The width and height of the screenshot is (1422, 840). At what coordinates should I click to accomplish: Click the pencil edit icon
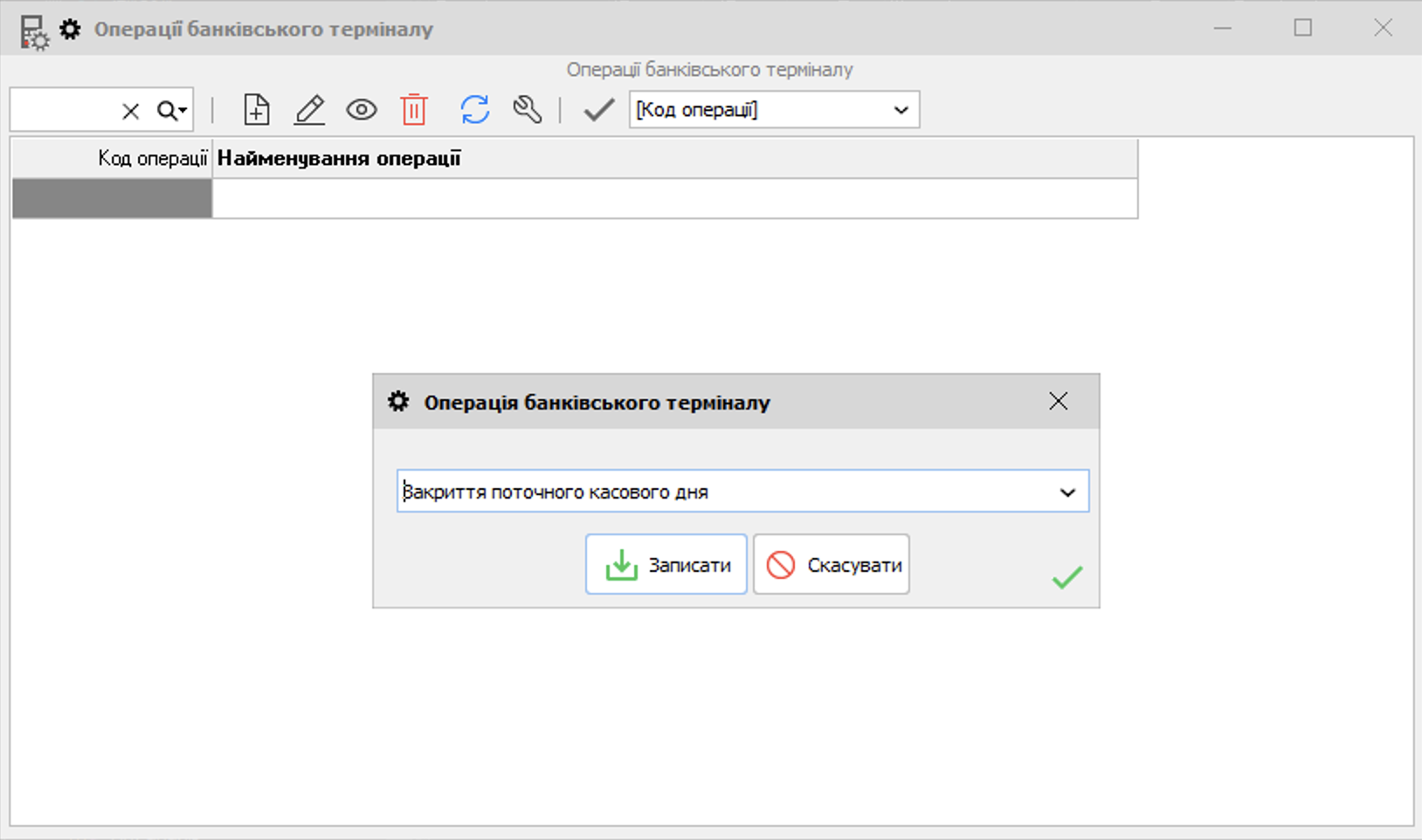coord(309,110)
